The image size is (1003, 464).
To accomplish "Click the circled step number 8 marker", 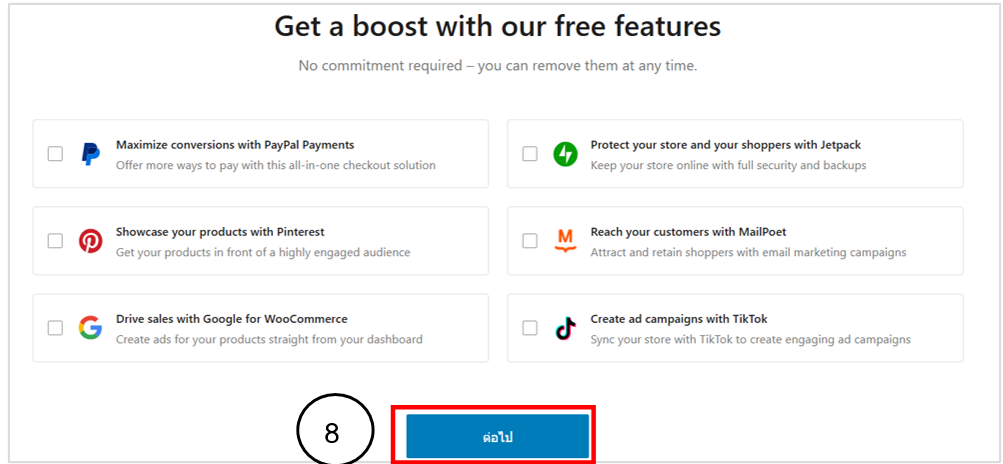I will point(335,434).
